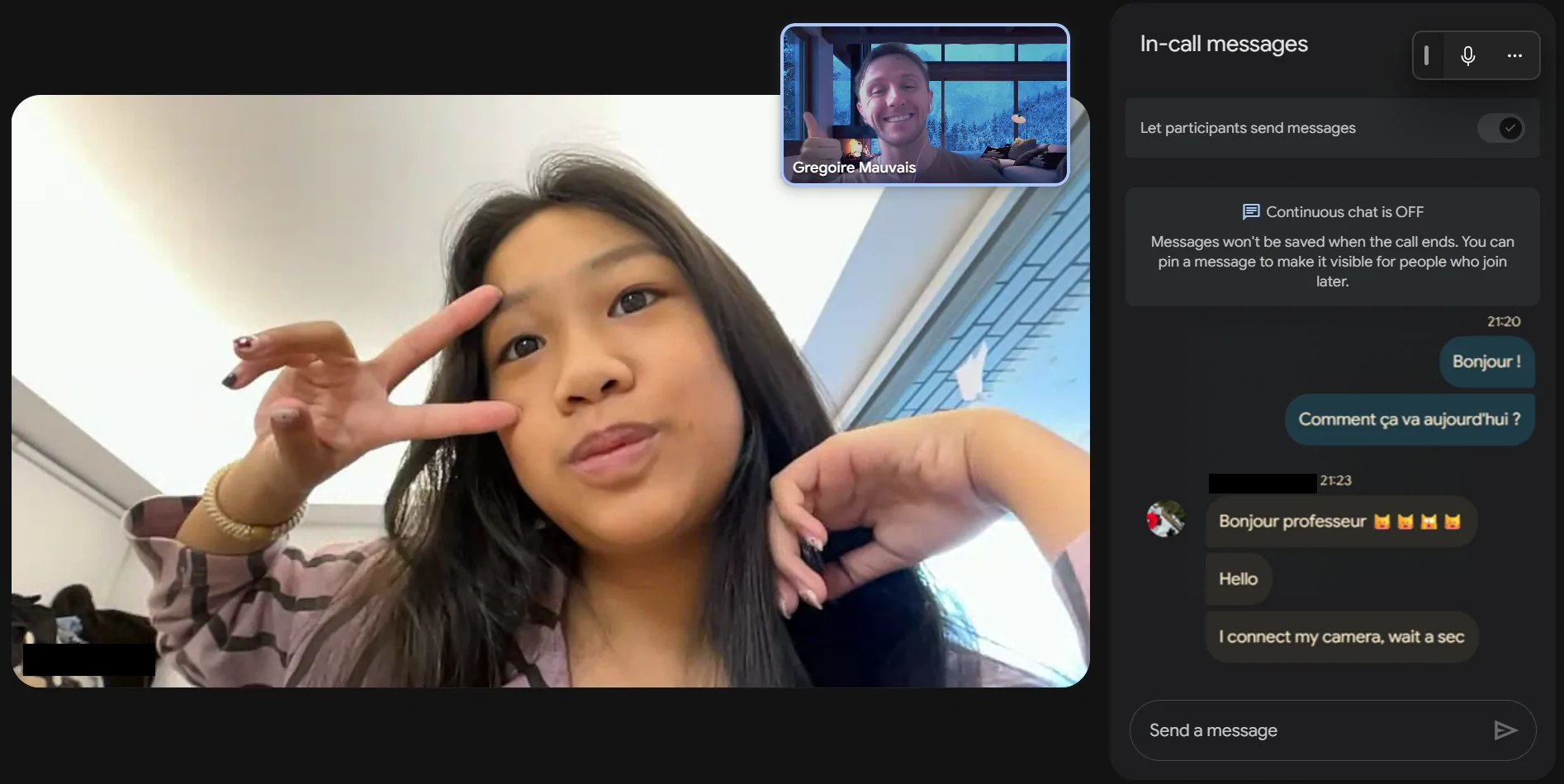Click the chat sender's profile avatar
This screenshot has width=1564, height=784.
1165,519
